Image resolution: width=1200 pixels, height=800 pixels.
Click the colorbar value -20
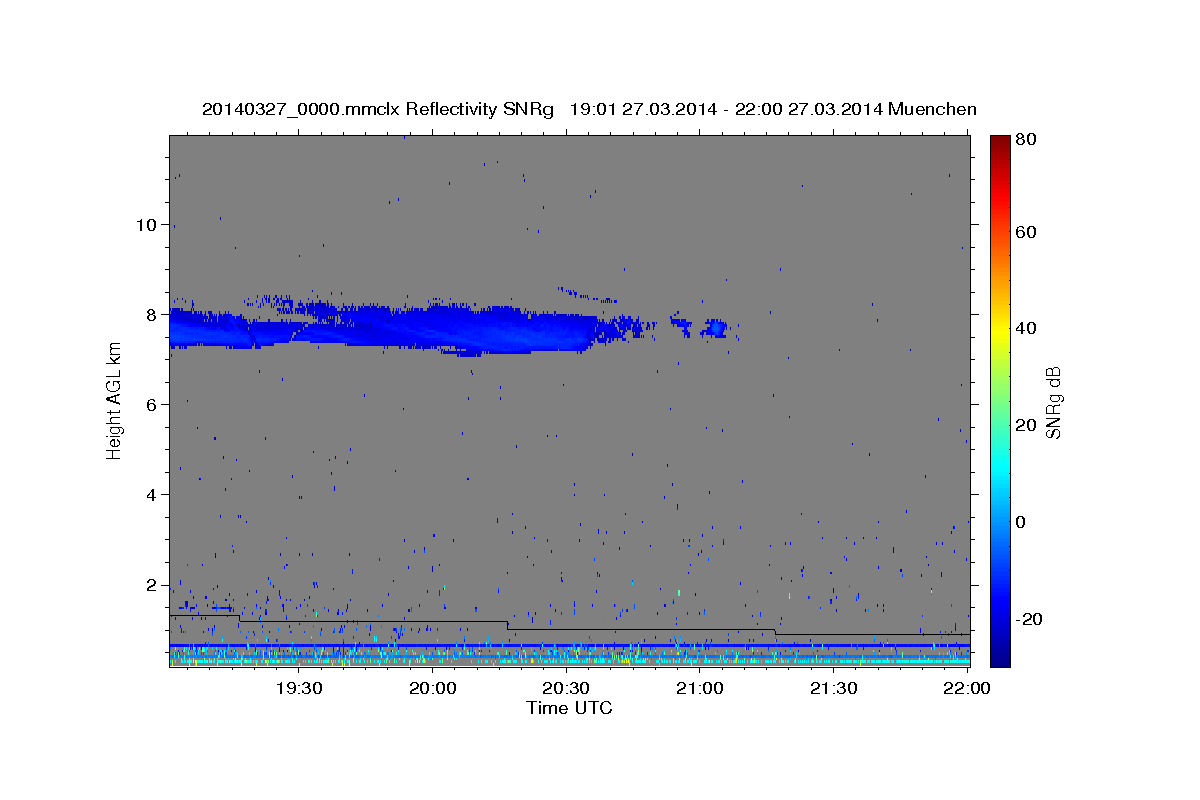tap(1031, 619)
